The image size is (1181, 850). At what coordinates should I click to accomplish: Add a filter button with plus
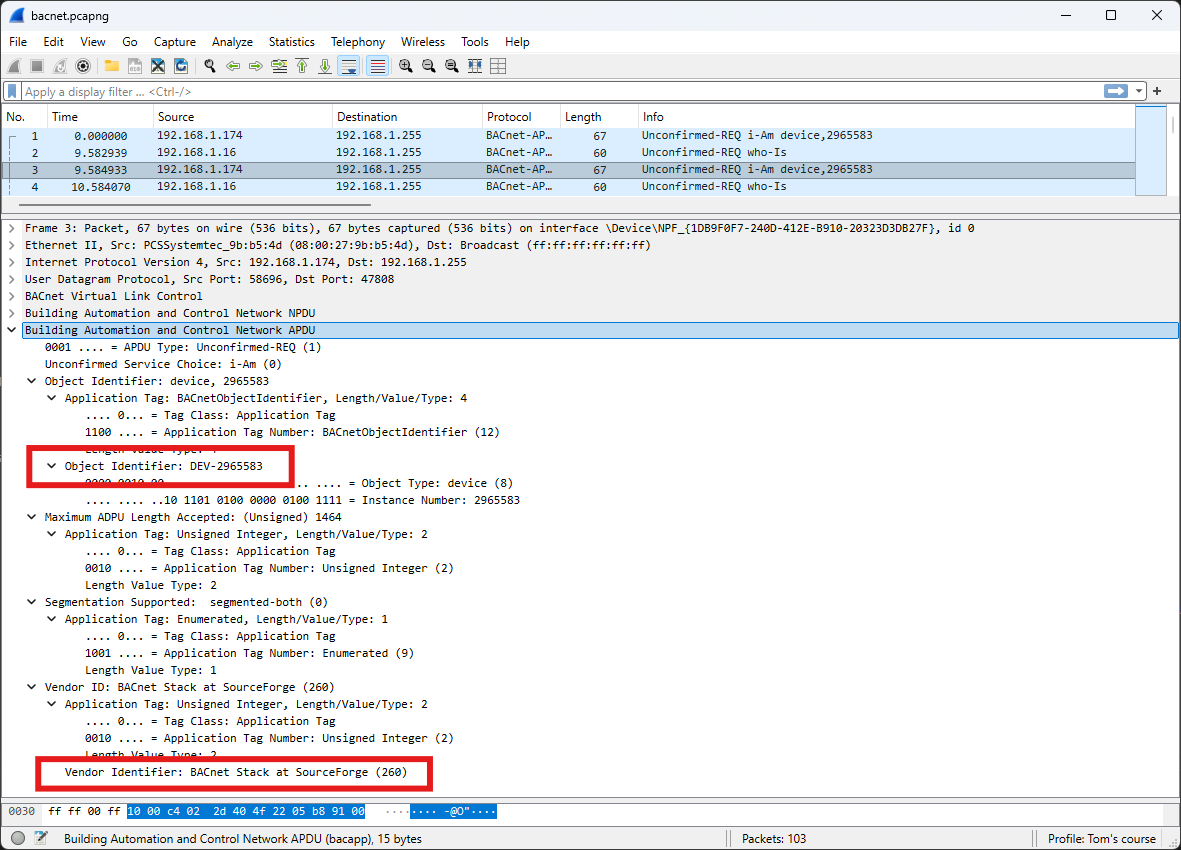1157,91
